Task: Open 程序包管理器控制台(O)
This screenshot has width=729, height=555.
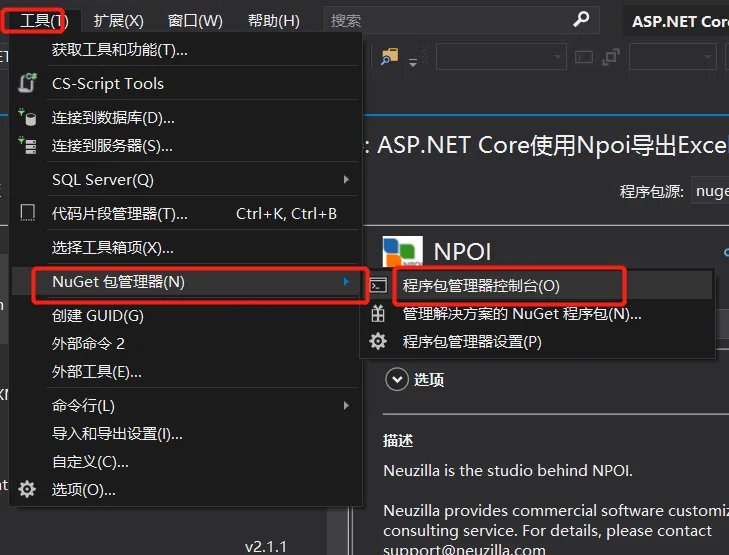Action: 538,285
